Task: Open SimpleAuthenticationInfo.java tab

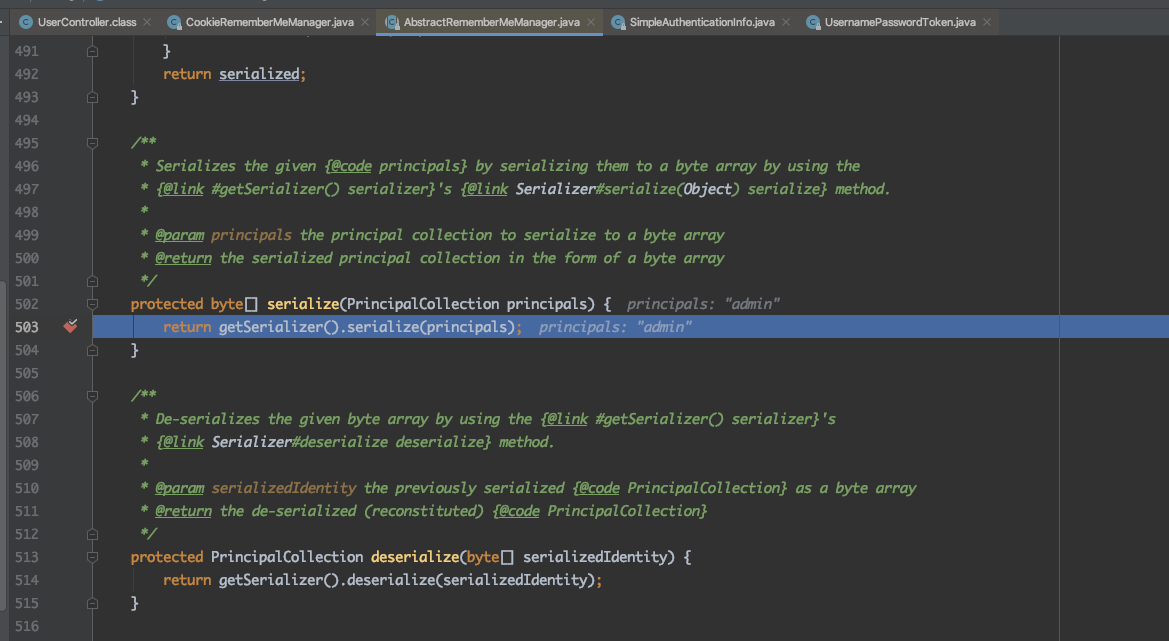Action: coord(702,22)
